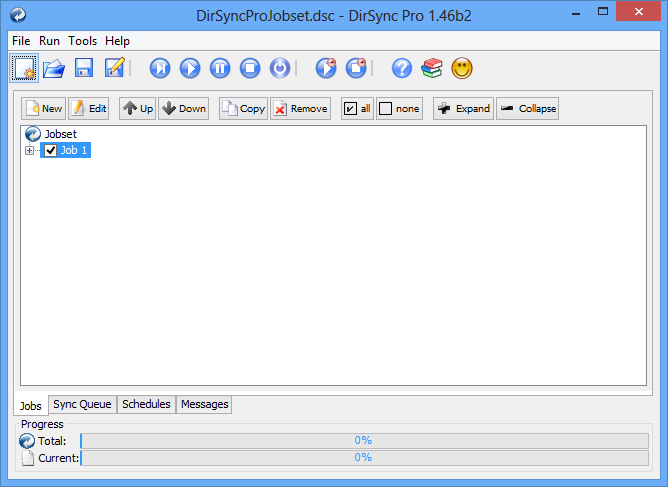Screen dimensions: 668x487
Task: Click the yellow smiley face icon
Action: click(462, 68)
